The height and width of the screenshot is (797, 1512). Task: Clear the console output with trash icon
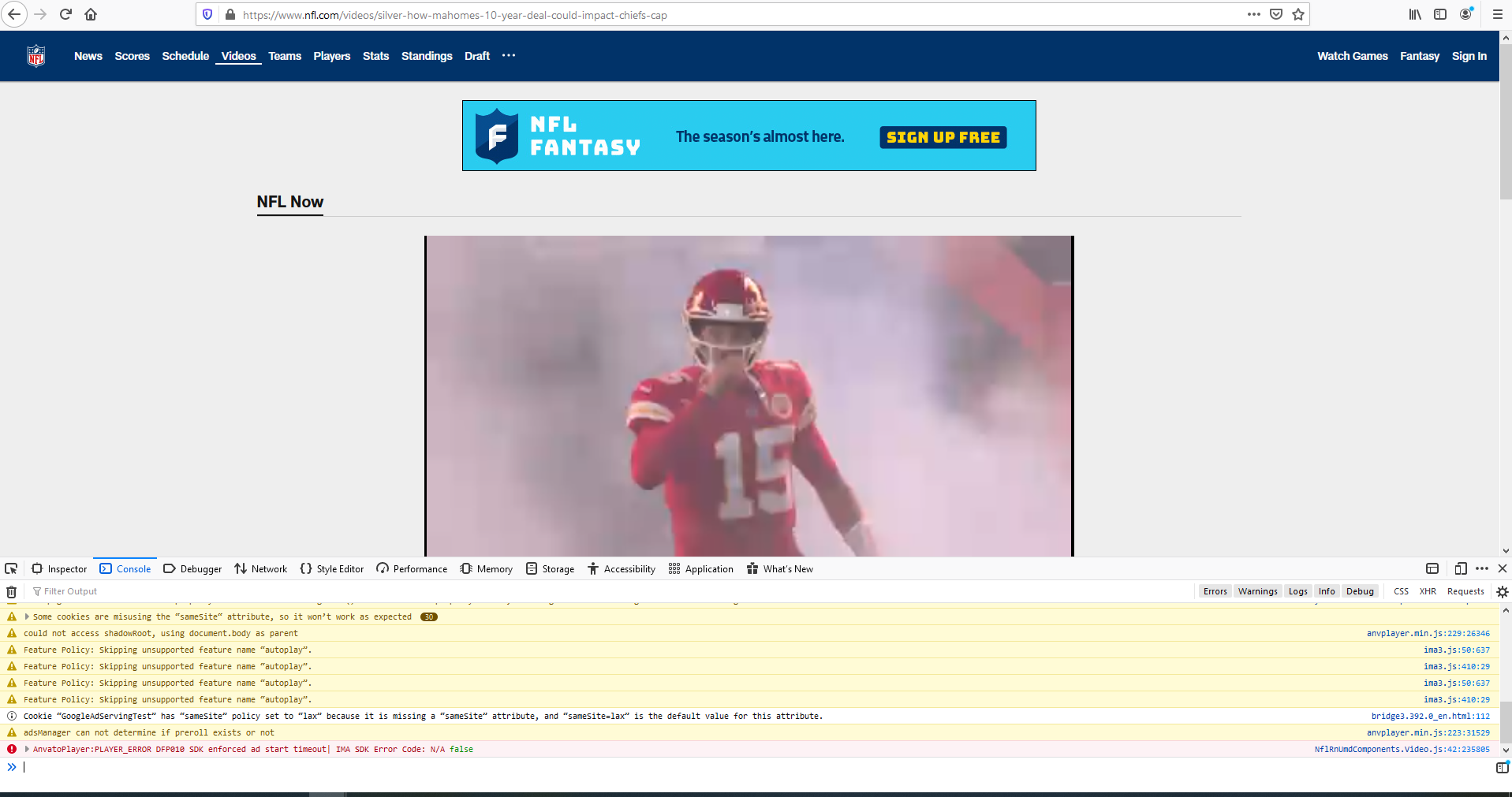click(x=11, y=591)
